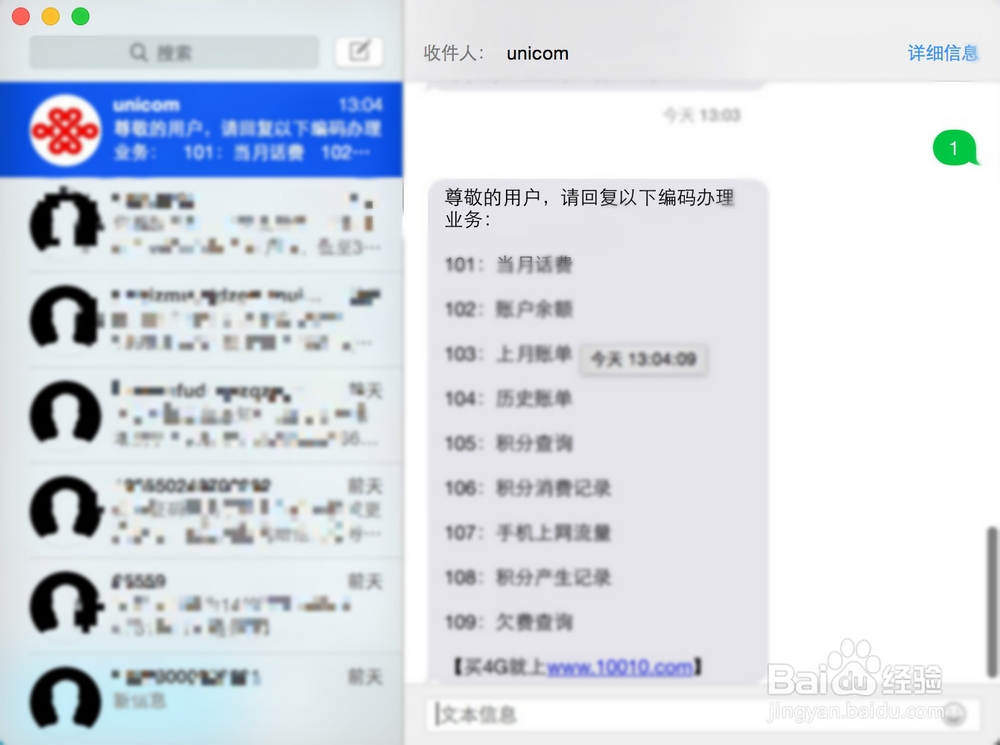Viewport: 1000px width, 745px height.
Task: Click the line 106: 积分消费记录
Action: click(527, 488)
